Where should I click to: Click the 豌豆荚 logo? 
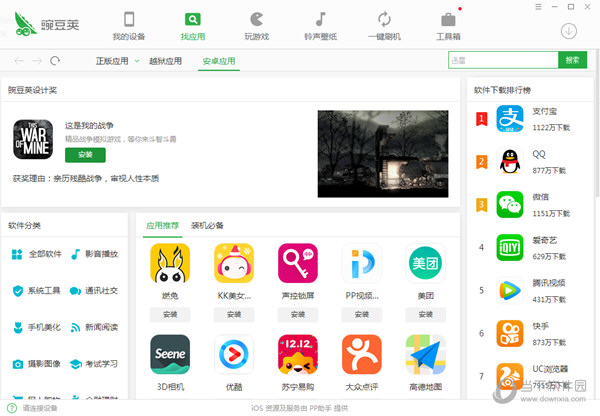(47, 24)
